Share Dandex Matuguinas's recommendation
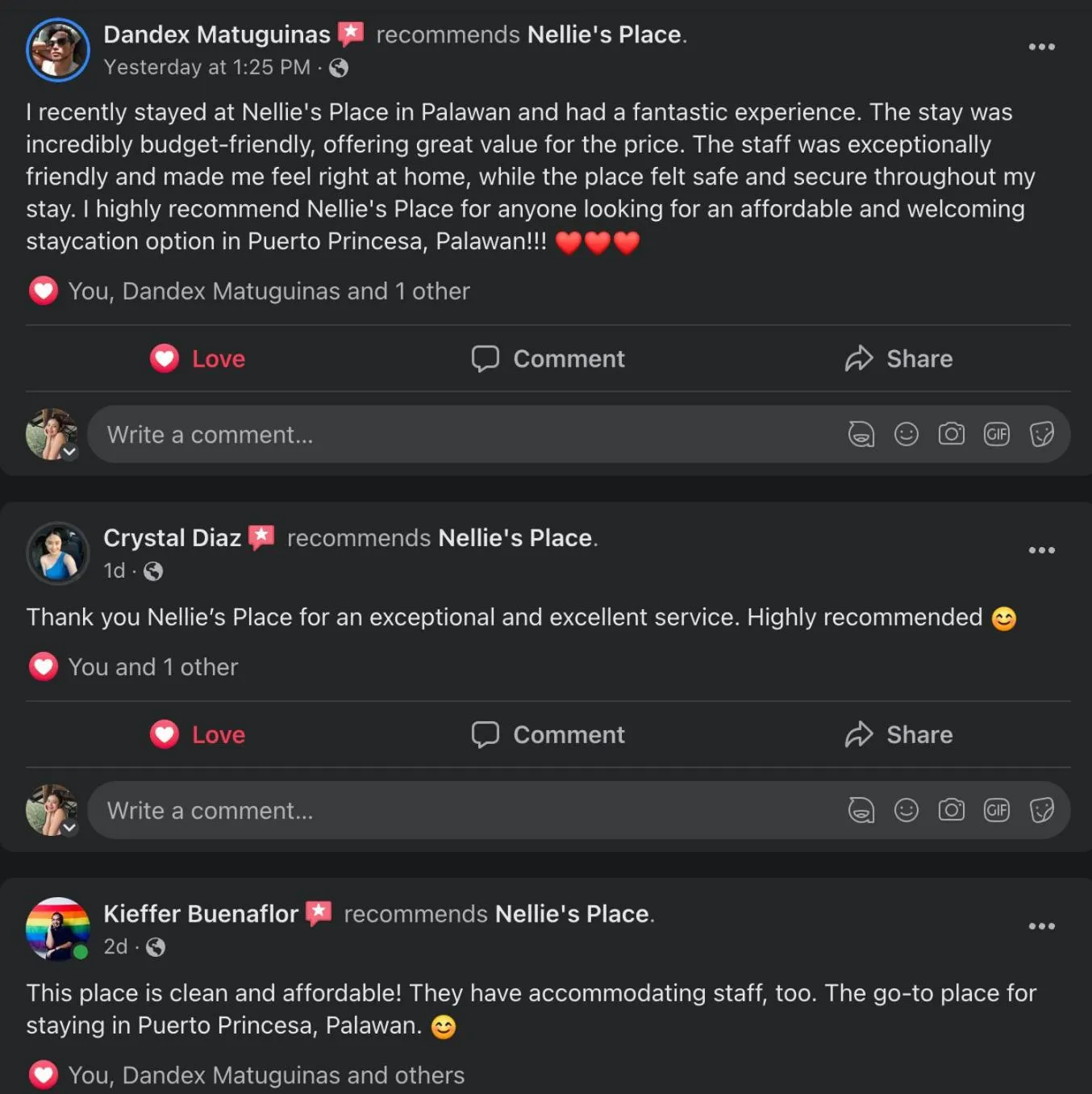 point(898,358)
